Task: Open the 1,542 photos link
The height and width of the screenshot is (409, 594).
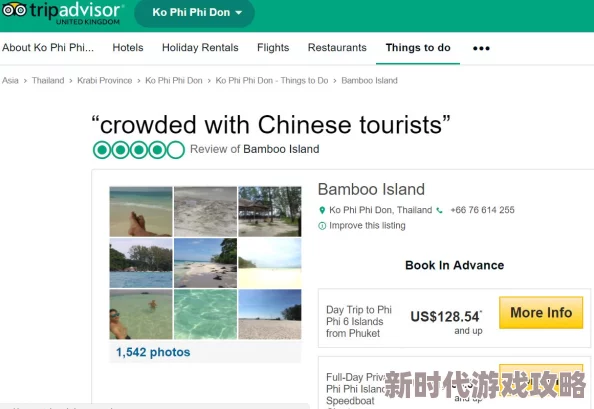Action: tap(153, 353)
